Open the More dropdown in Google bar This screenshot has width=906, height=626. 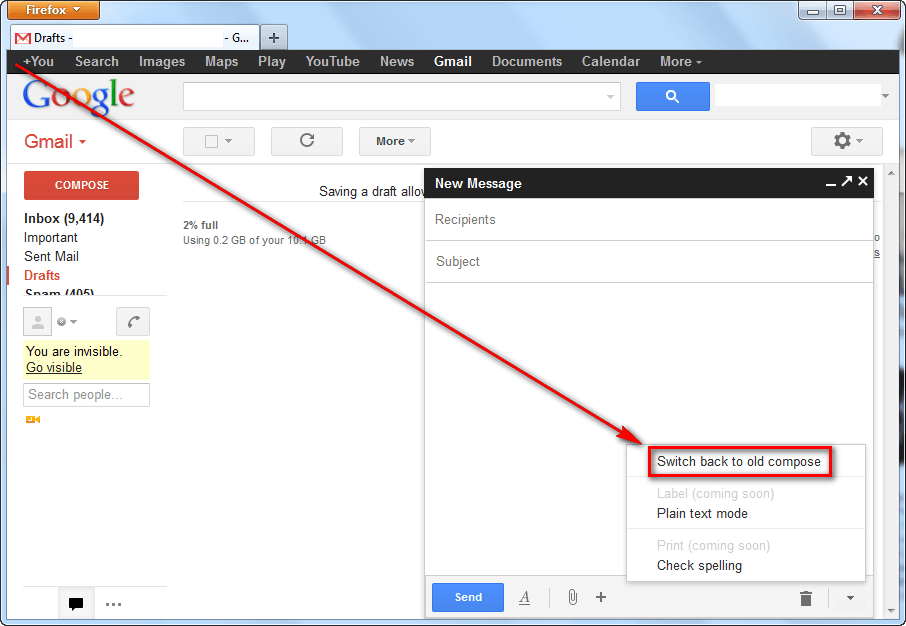tap(681, 61)
